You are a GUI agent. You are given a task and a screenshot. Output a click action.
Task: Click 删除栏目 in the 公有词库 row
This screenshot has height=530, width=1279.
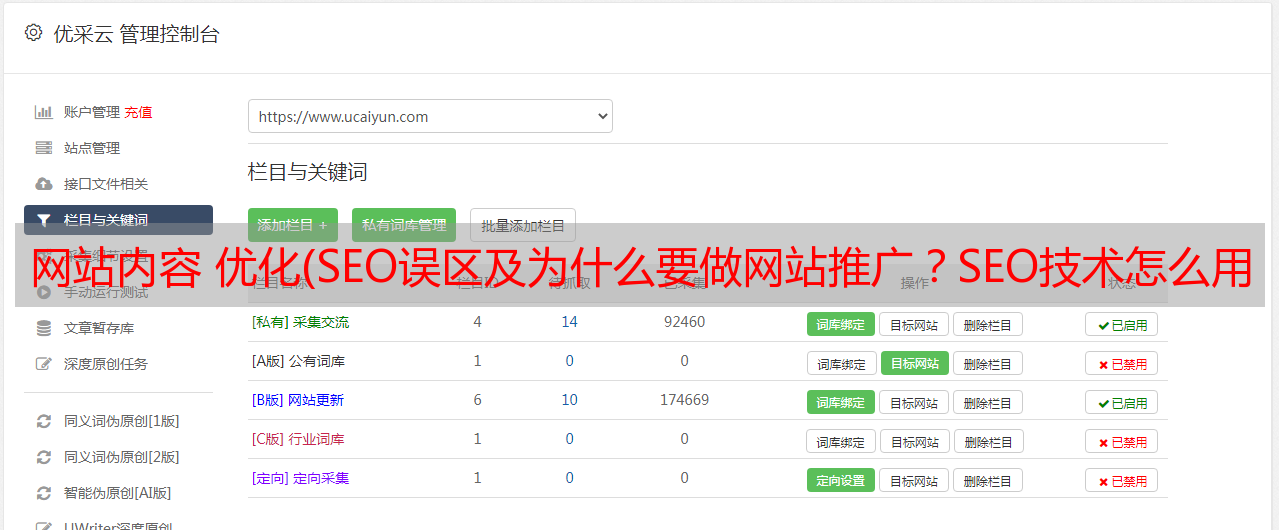[988, 363]
